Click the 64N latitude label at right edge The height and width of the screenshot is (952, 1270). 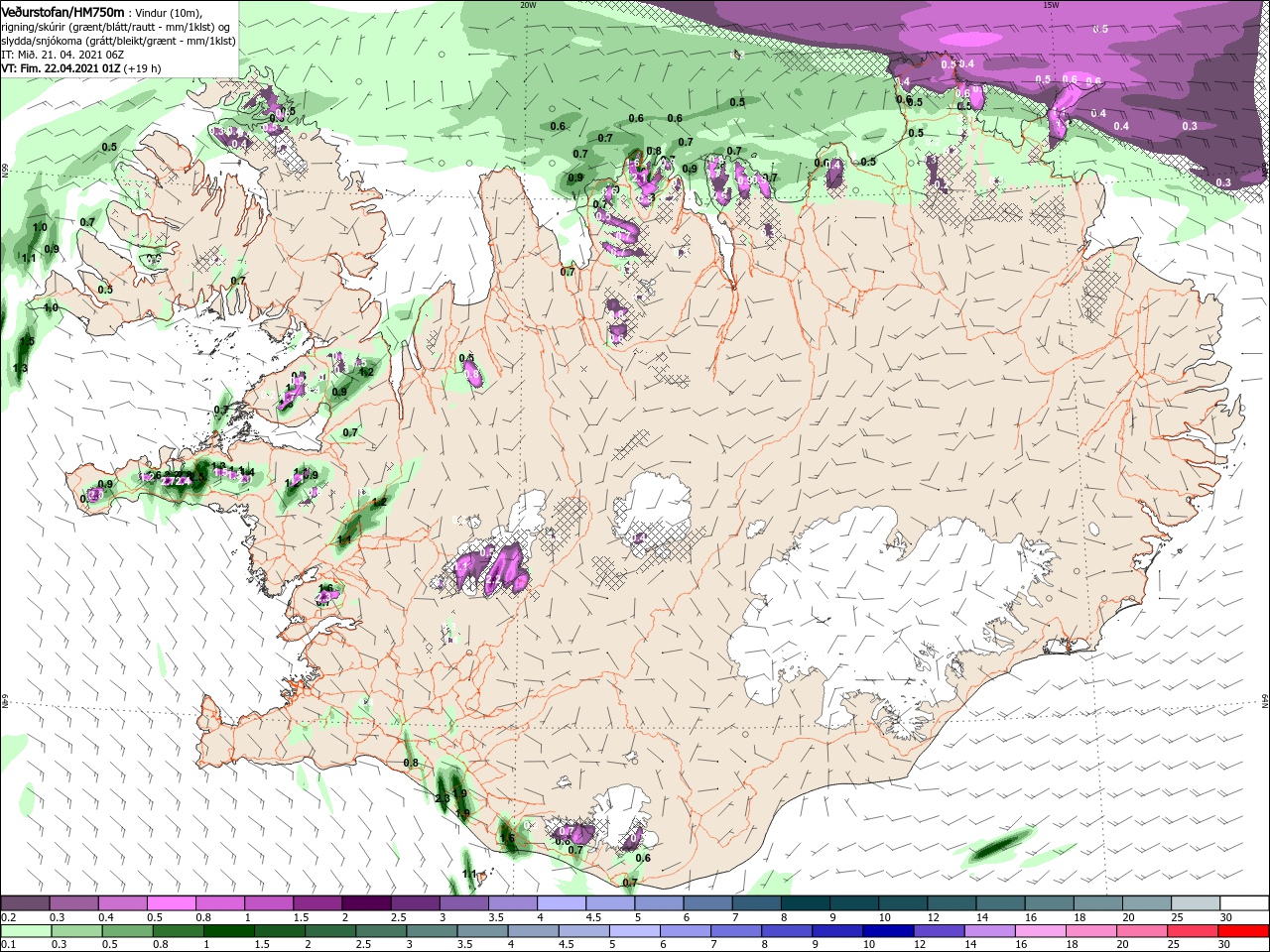[x=1265, y=701]
